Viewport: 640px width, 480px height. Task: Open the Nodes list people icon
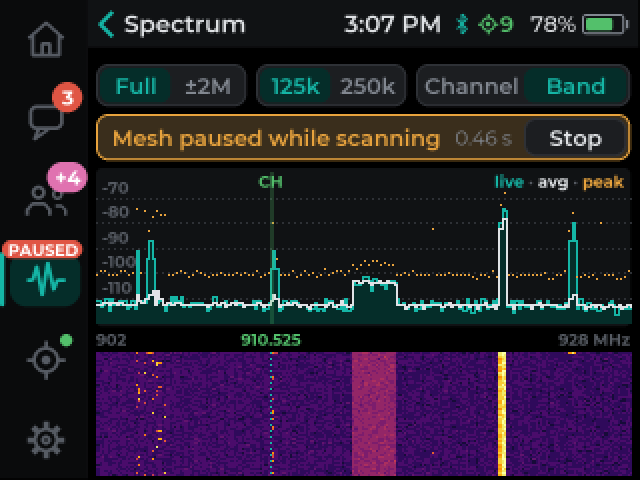coord(46,200)
